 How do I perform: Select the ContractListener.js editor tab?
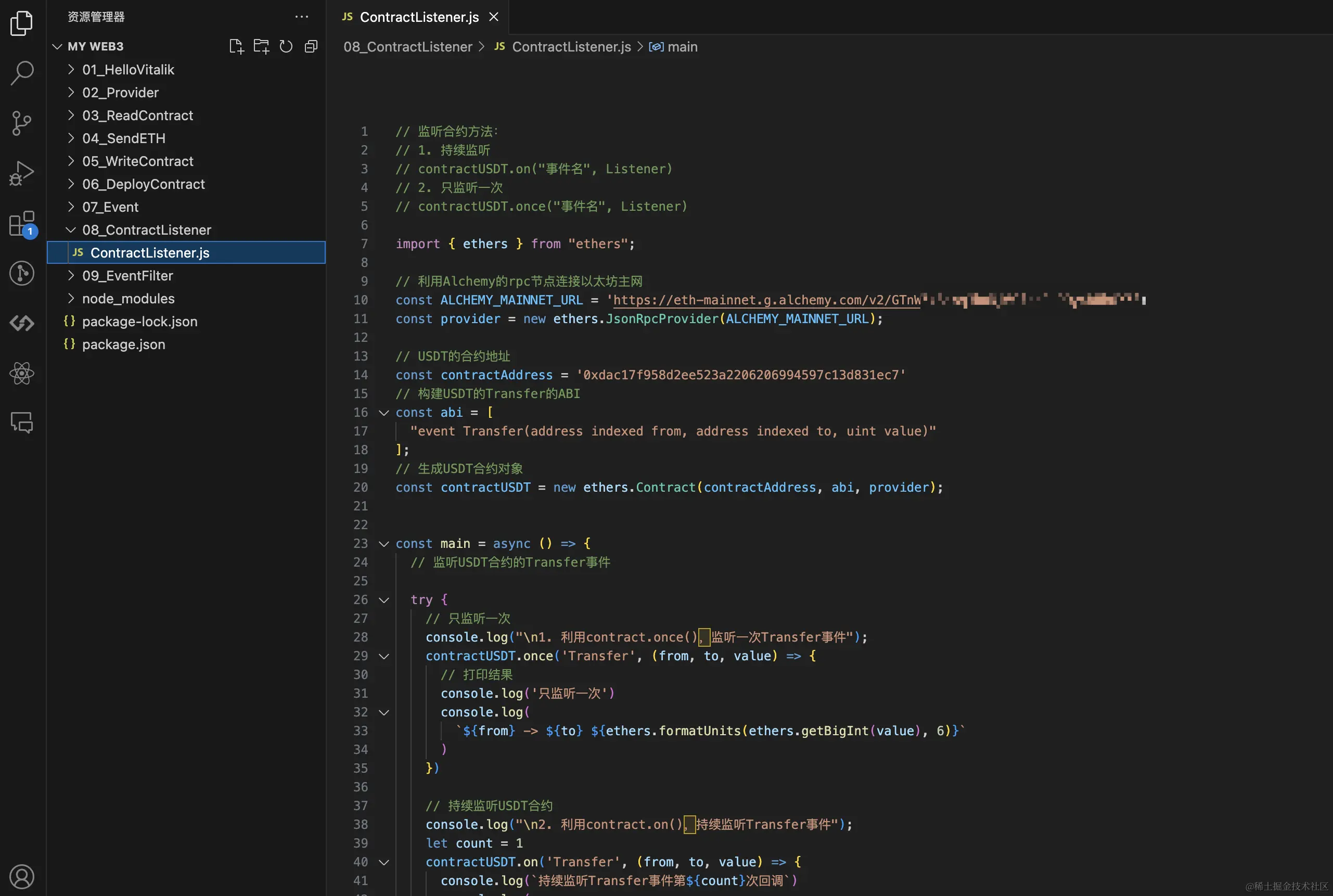coord(419,17)
